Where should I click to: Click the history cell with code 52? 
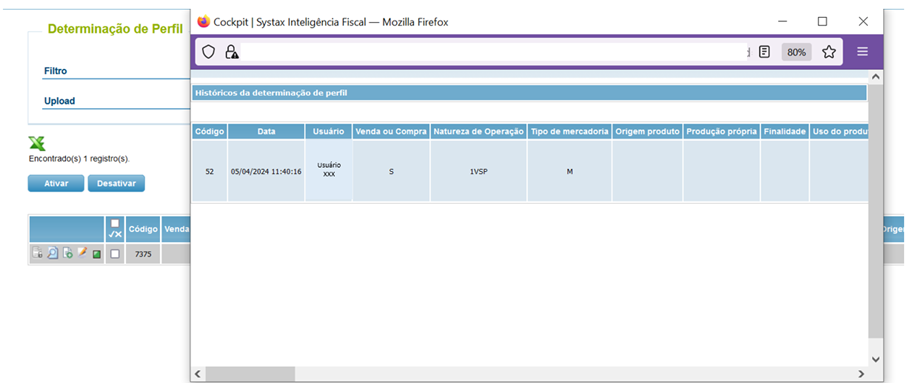210,171
